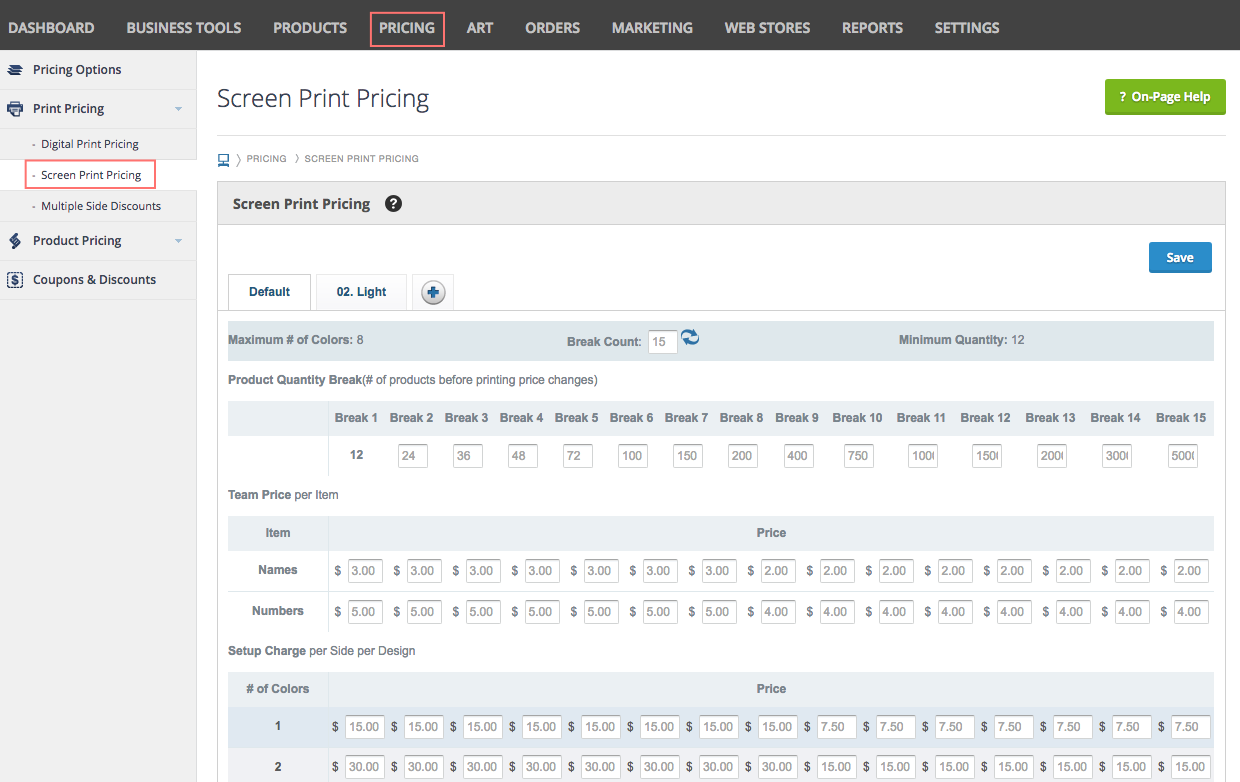Click the Print Pricing printer icon
Viewport: 1240px width, 782px height.
[14, 108]
